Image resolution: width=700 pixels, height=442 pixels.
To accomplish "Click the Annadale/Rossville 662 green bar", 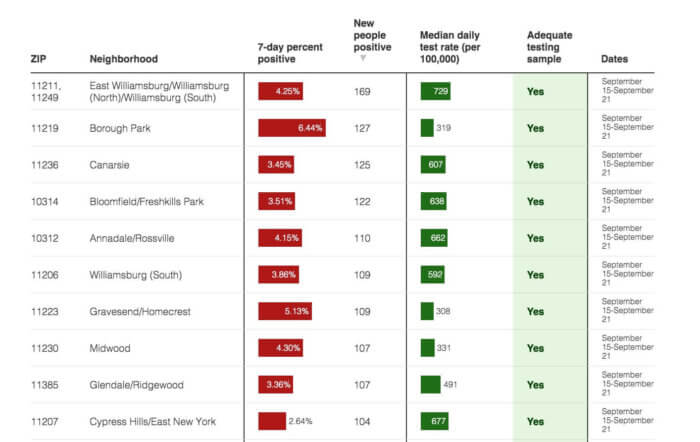I will coord(434,238).
